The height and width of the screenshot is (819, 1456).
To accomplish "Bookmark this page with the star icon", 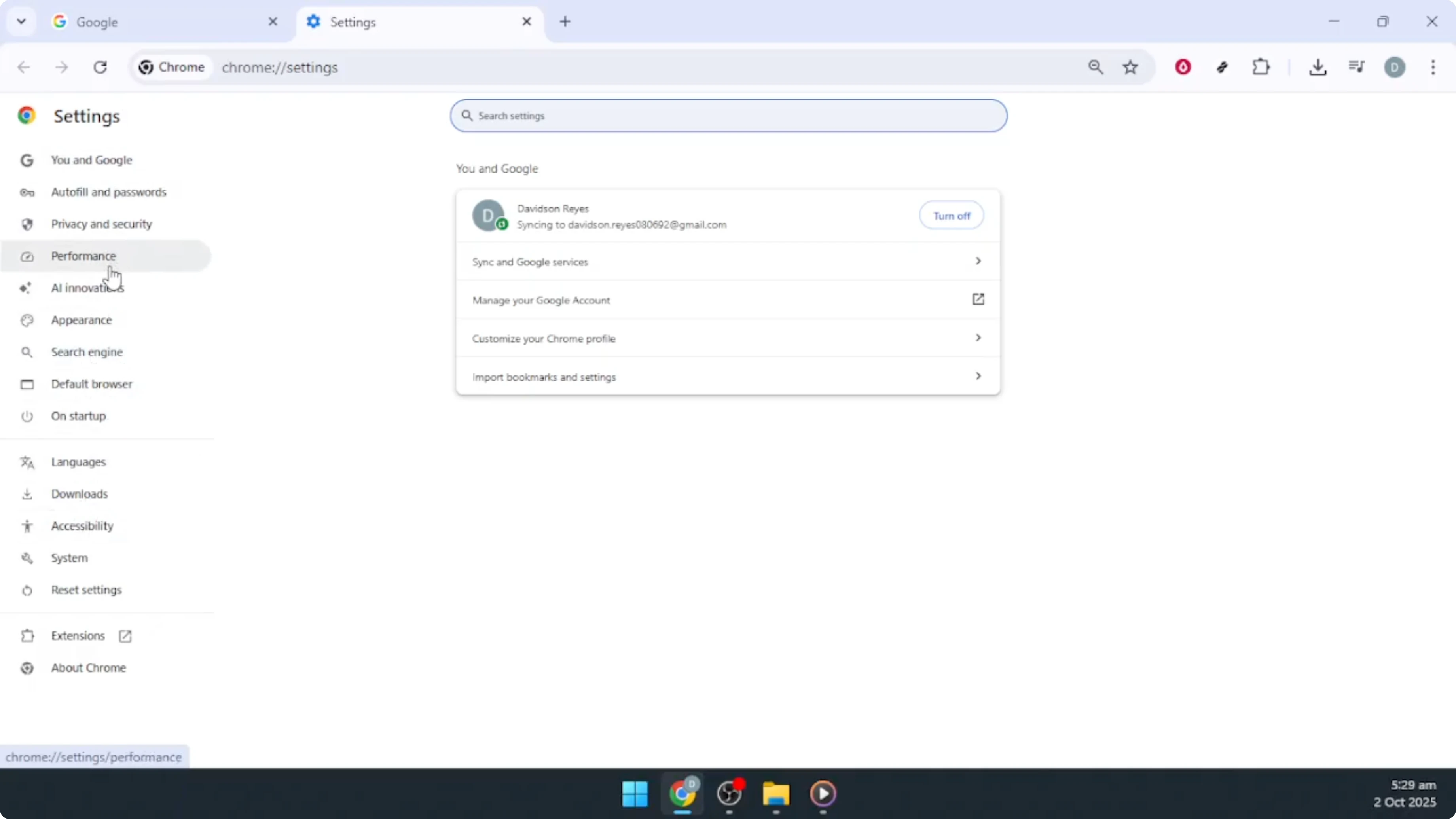I will coord(1130,67).
